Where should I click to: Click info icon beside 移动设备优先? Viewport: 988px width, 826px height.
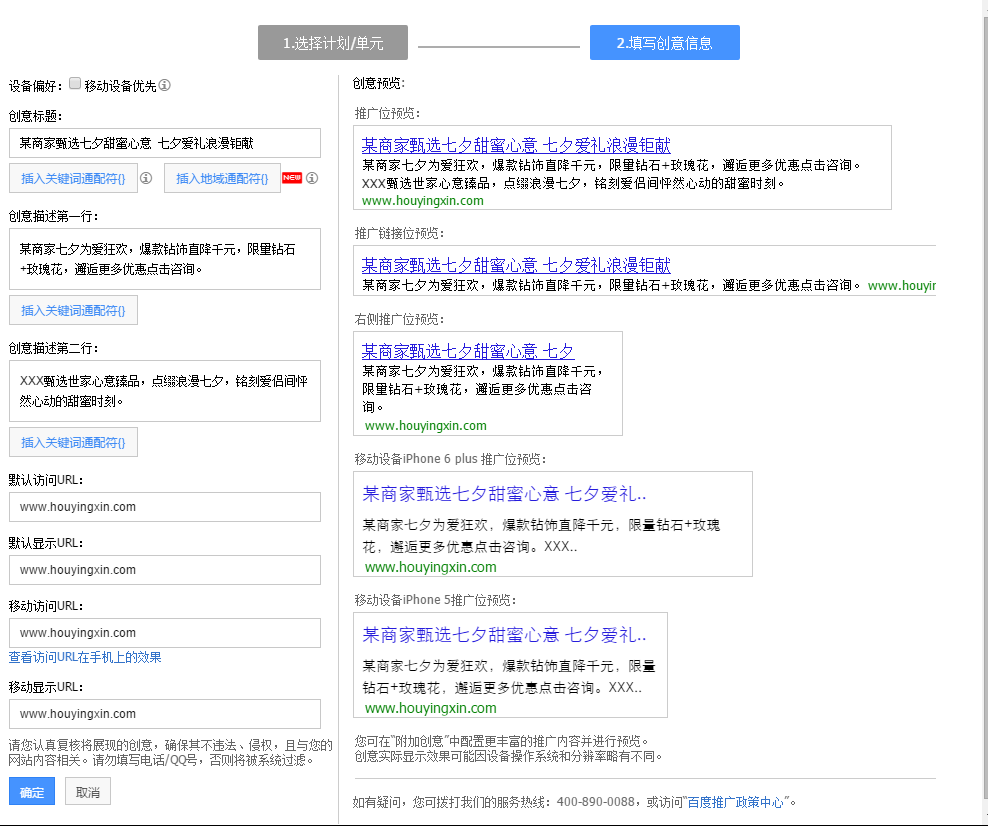tap(165, 86)
